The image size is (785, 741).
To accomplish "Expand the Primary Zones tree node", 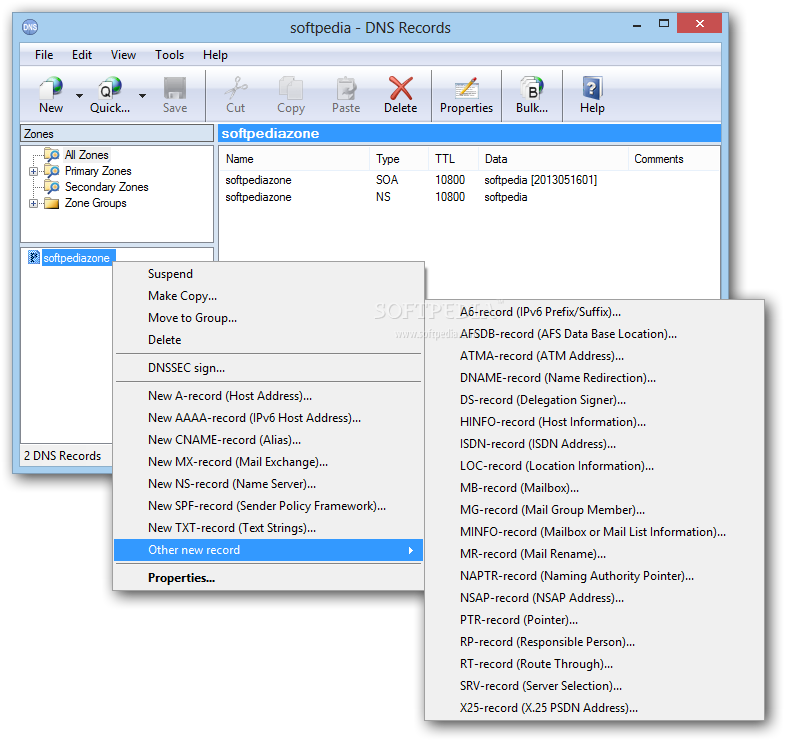I will click(x=33, y=171).
